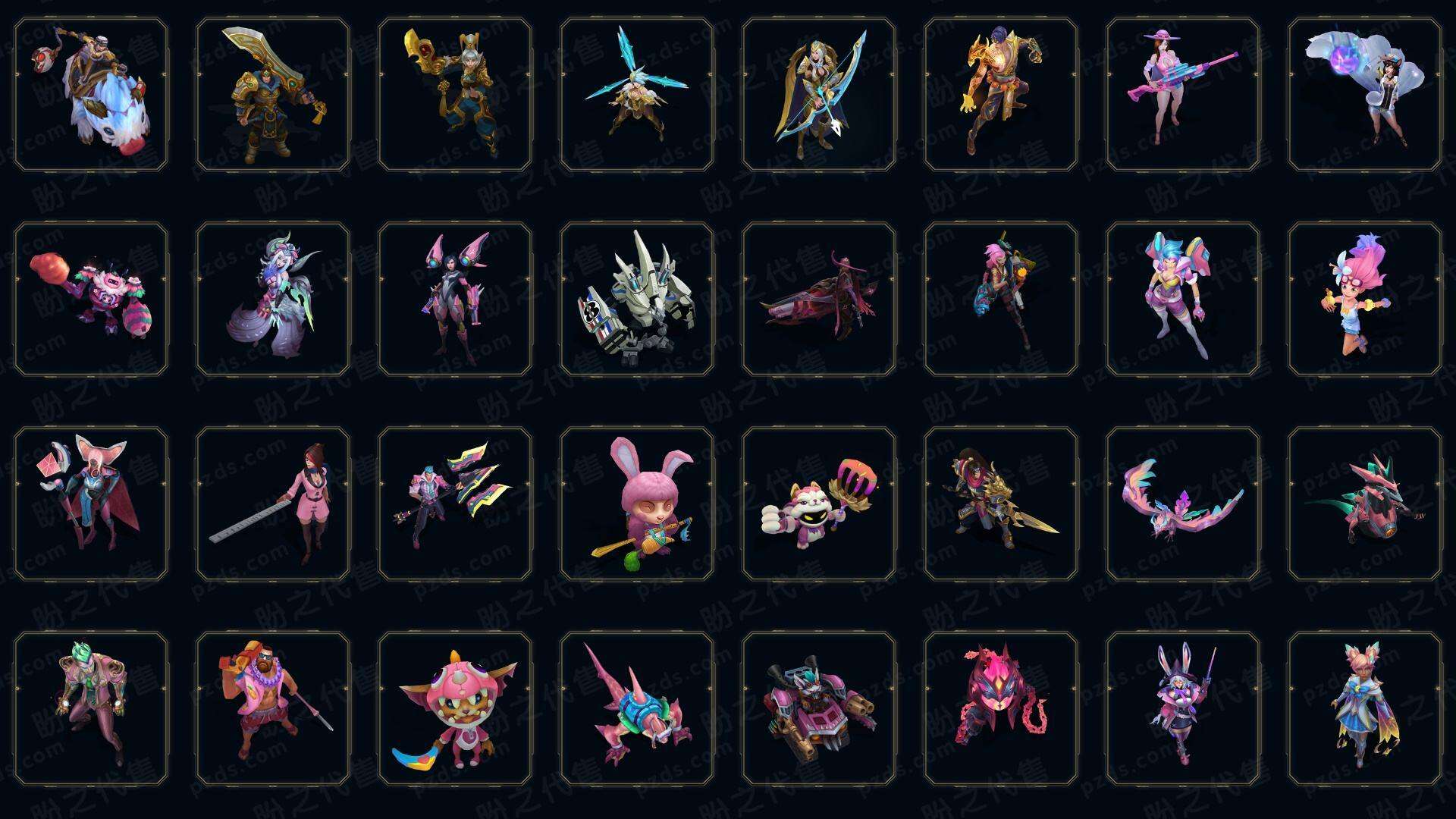Choose the bunny-eared girl with twin swords
The height and width of the screenshot is (819, 1456).
pos(1183,708)
